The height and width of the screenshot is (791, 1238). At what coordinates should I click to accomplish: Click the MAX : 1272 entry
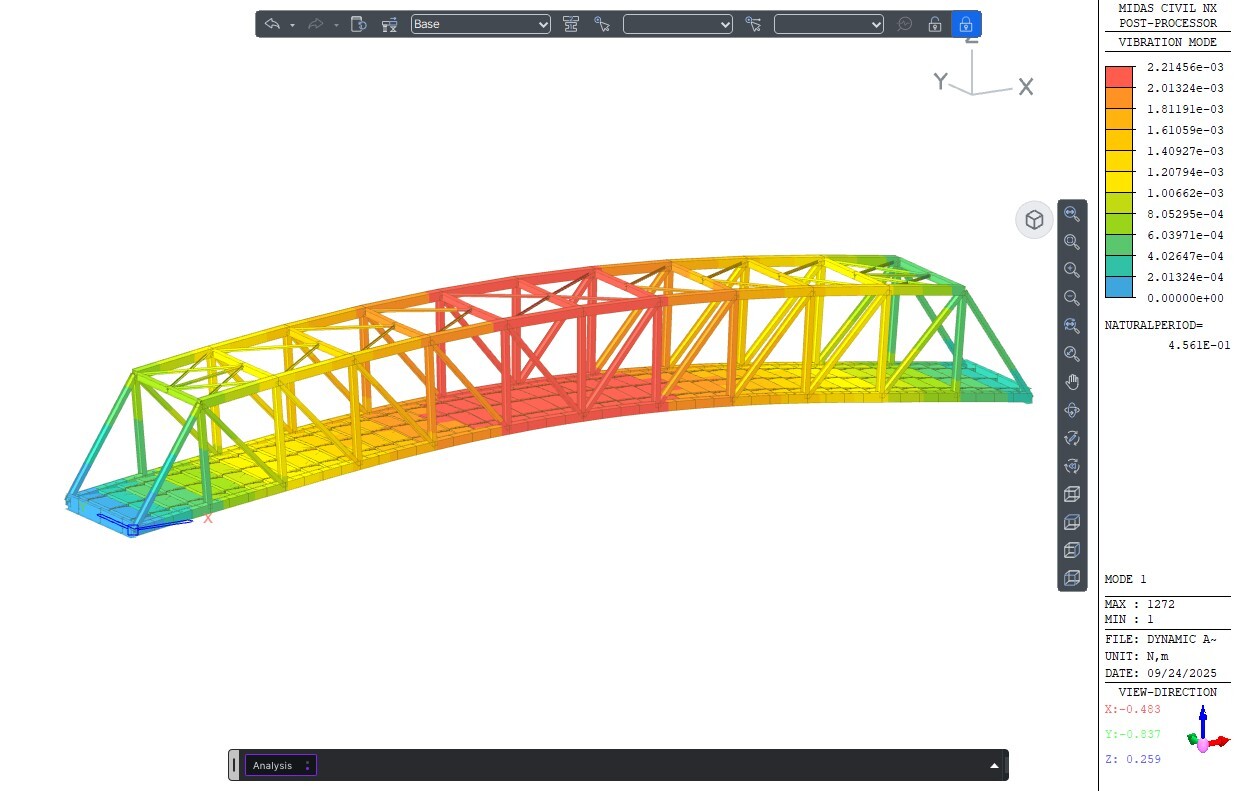coord(1139,604)
